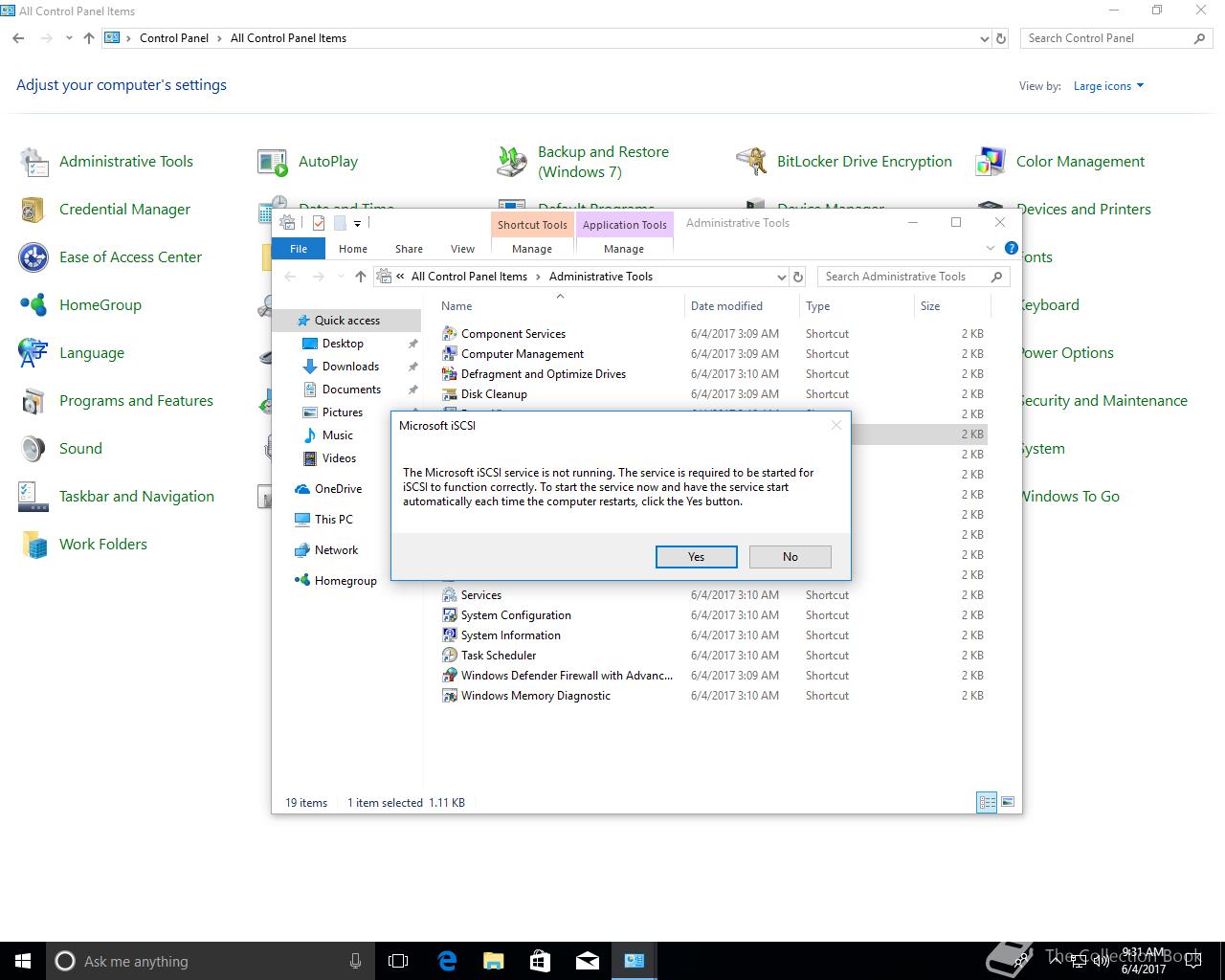Select Quick access in navigation pane
This screenshot has width=1225, height=980.
tap(347, 321)
